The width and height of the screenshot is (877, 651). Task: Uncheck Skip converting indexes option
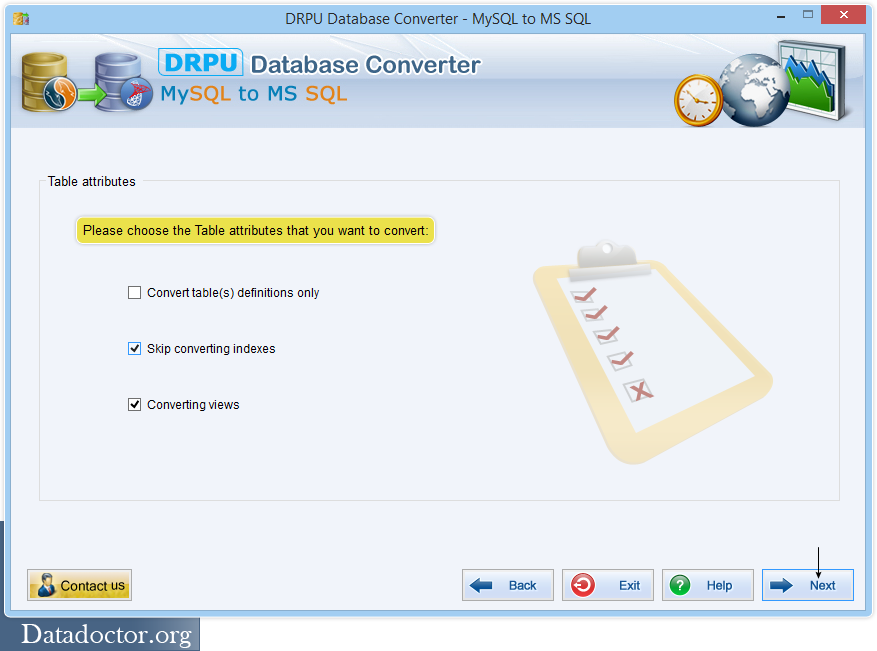click(x=134, y=348)
